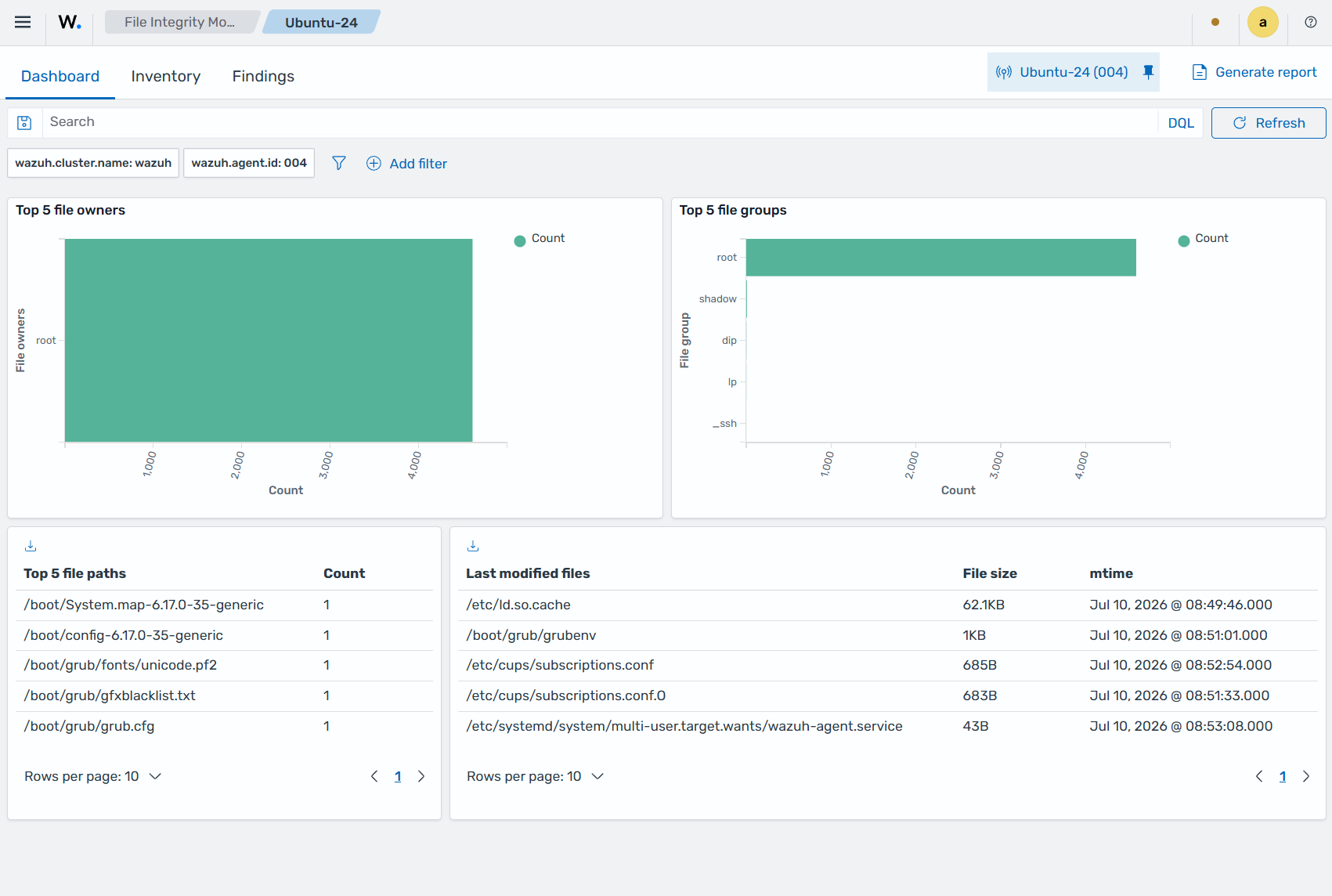Click the shadow label in file groups chart
Screen dimensions: 1332x896
point(717,298)
